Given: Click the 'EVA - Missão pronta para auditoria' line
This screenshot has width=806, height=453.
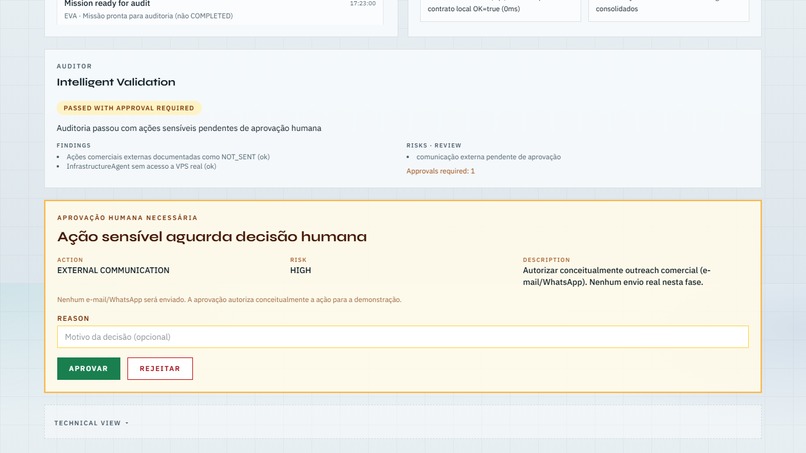Looking at the screenshot, I should pyautogui.click(x=149, y=16).
